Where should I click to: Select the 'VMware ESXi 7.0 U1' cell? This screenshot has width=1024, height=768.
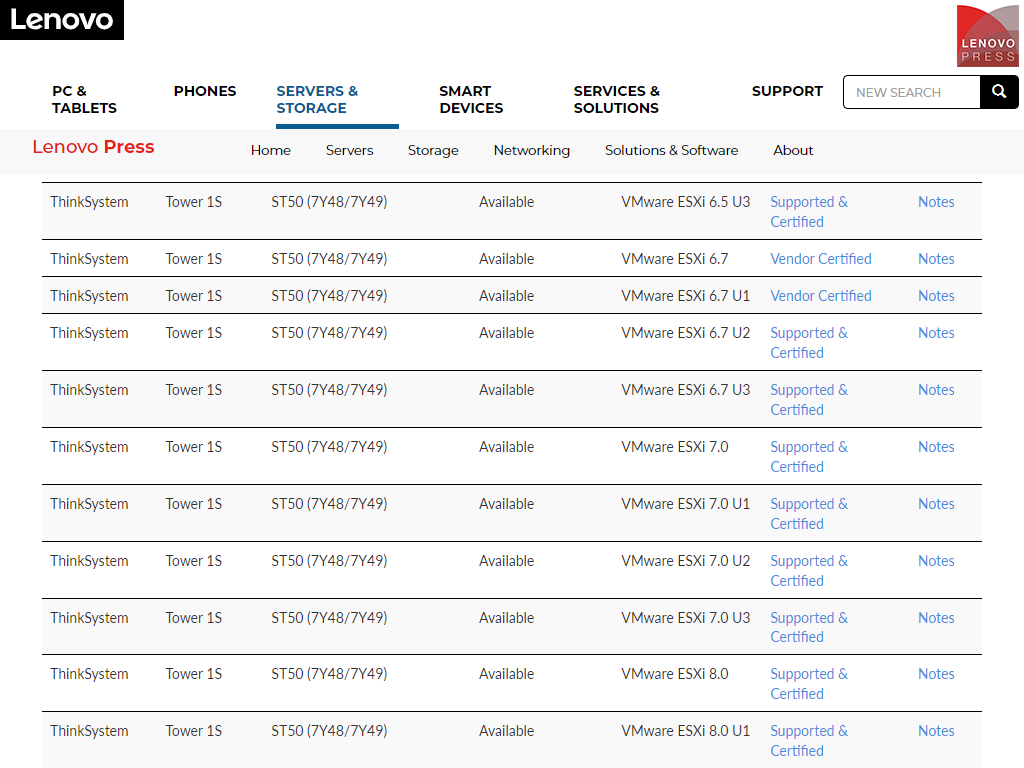[685, 504]
